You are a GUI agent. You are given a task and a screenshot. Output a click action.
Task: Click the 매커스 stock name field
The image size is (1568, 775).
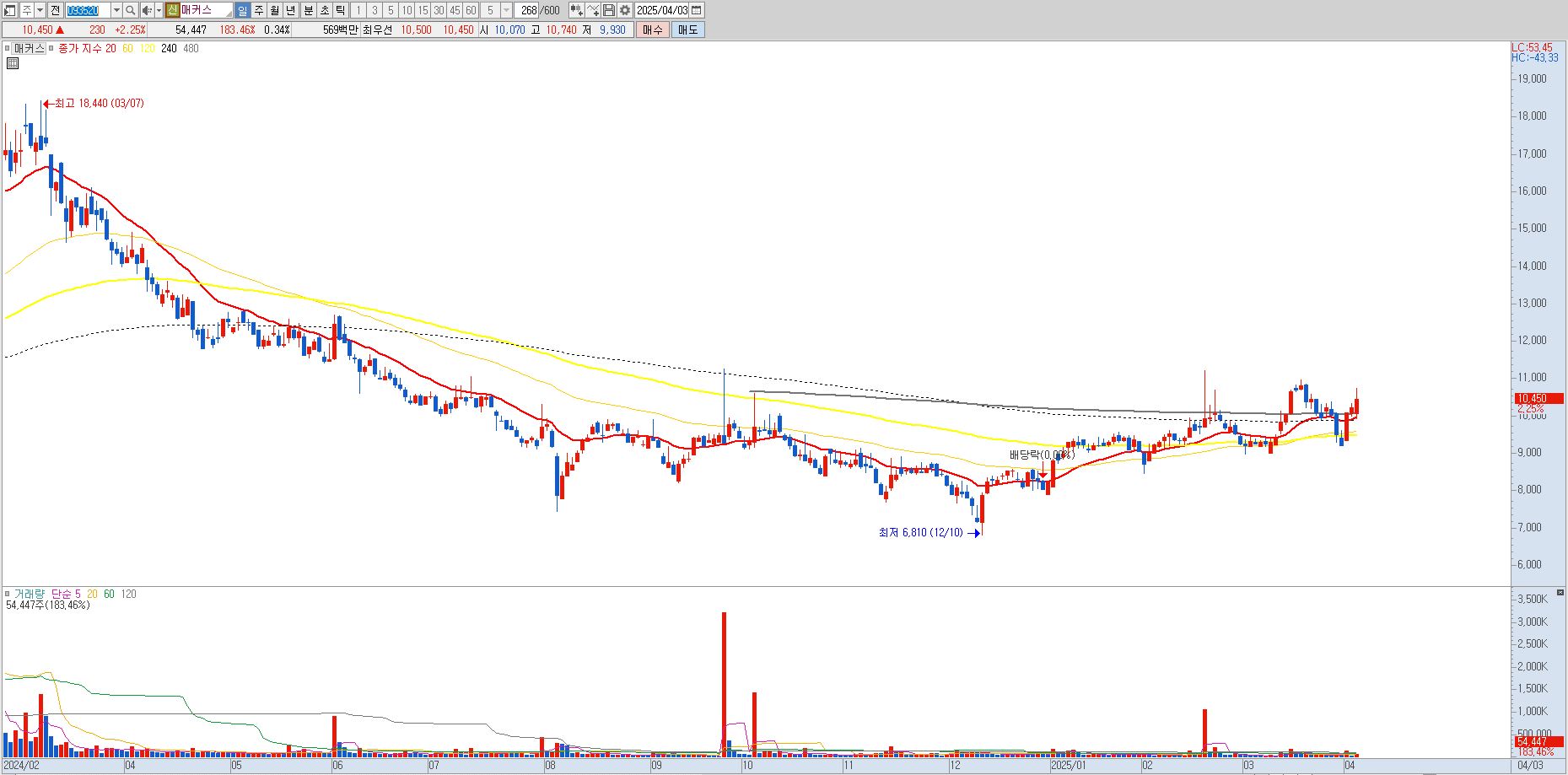[x=206, y=10]
